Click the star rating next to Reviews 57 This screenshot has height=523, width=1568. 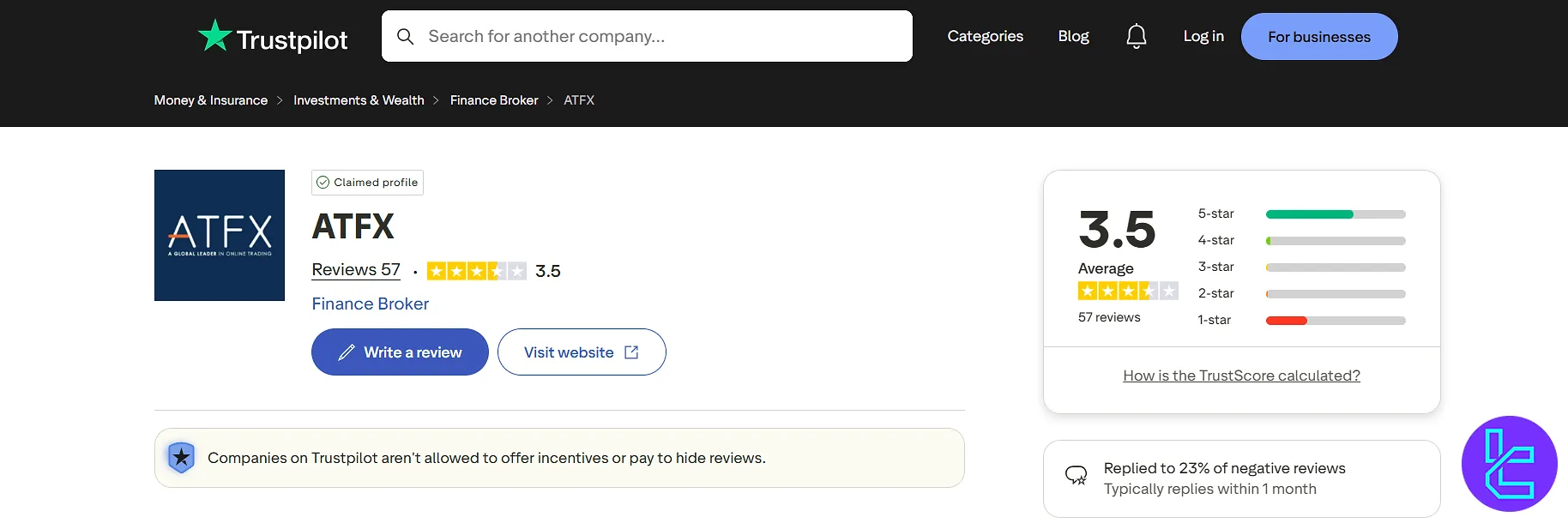coord(477,271)
